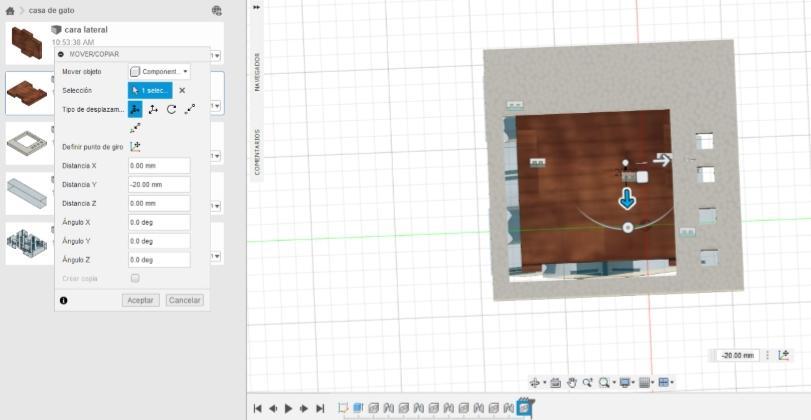
Task: Click the Definir punto de giro icon
Action: click(x=135, y=147)
